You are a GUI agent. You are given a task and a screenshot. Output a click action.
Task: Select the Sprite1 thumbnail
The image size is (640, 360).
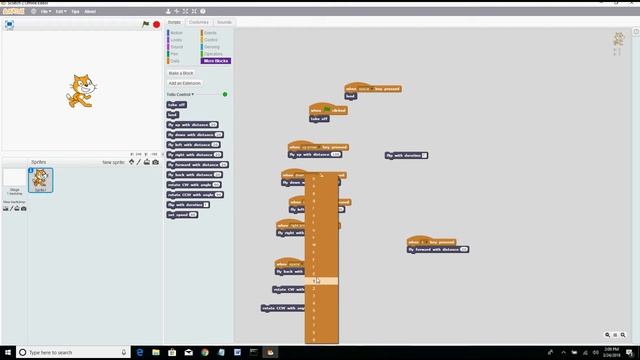point(40,180)
